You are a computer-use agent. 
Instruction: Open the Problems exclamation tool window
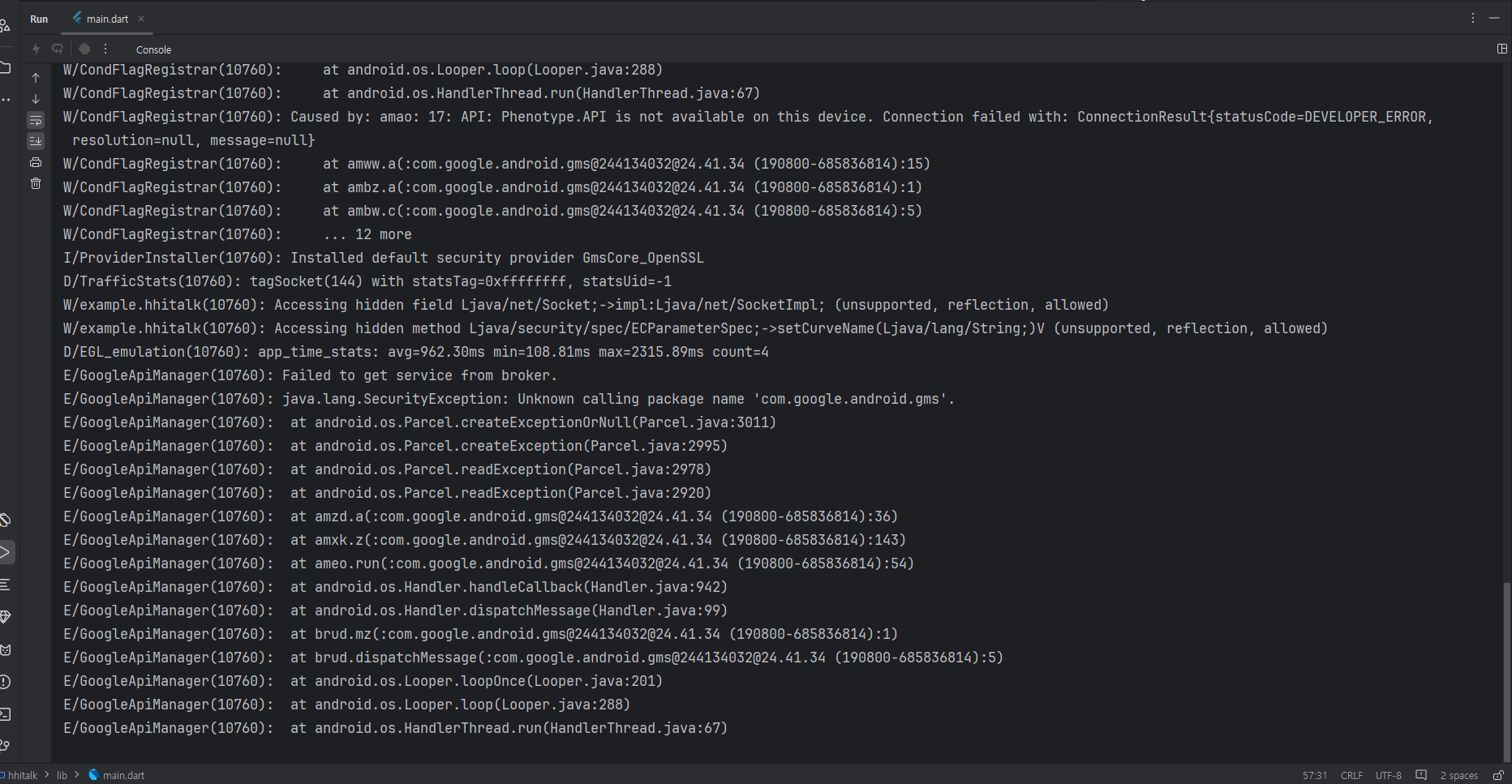[5, 682]
